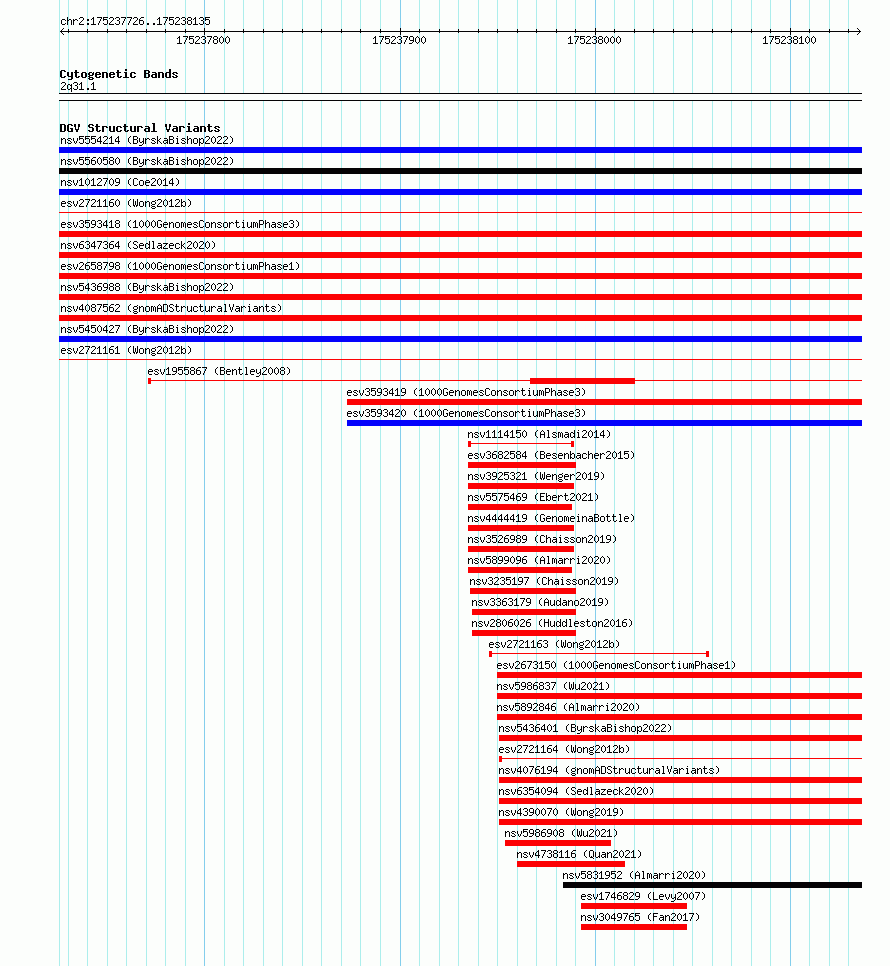Click esv1746829 (Levy2007) label
Image resolution: width=890 pixels, height=966 pixels.
click(x=643, y=895)
